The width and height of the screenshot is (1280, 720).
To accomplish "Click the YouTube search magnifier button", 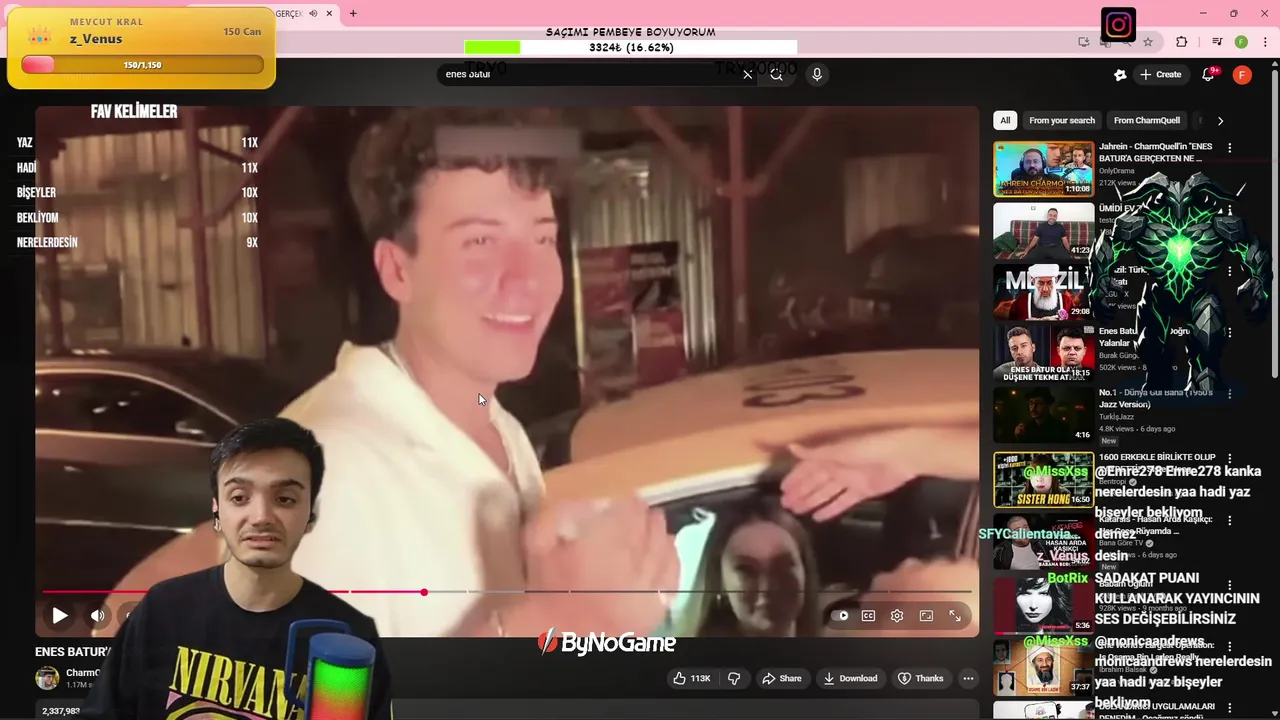I will 776,74.
